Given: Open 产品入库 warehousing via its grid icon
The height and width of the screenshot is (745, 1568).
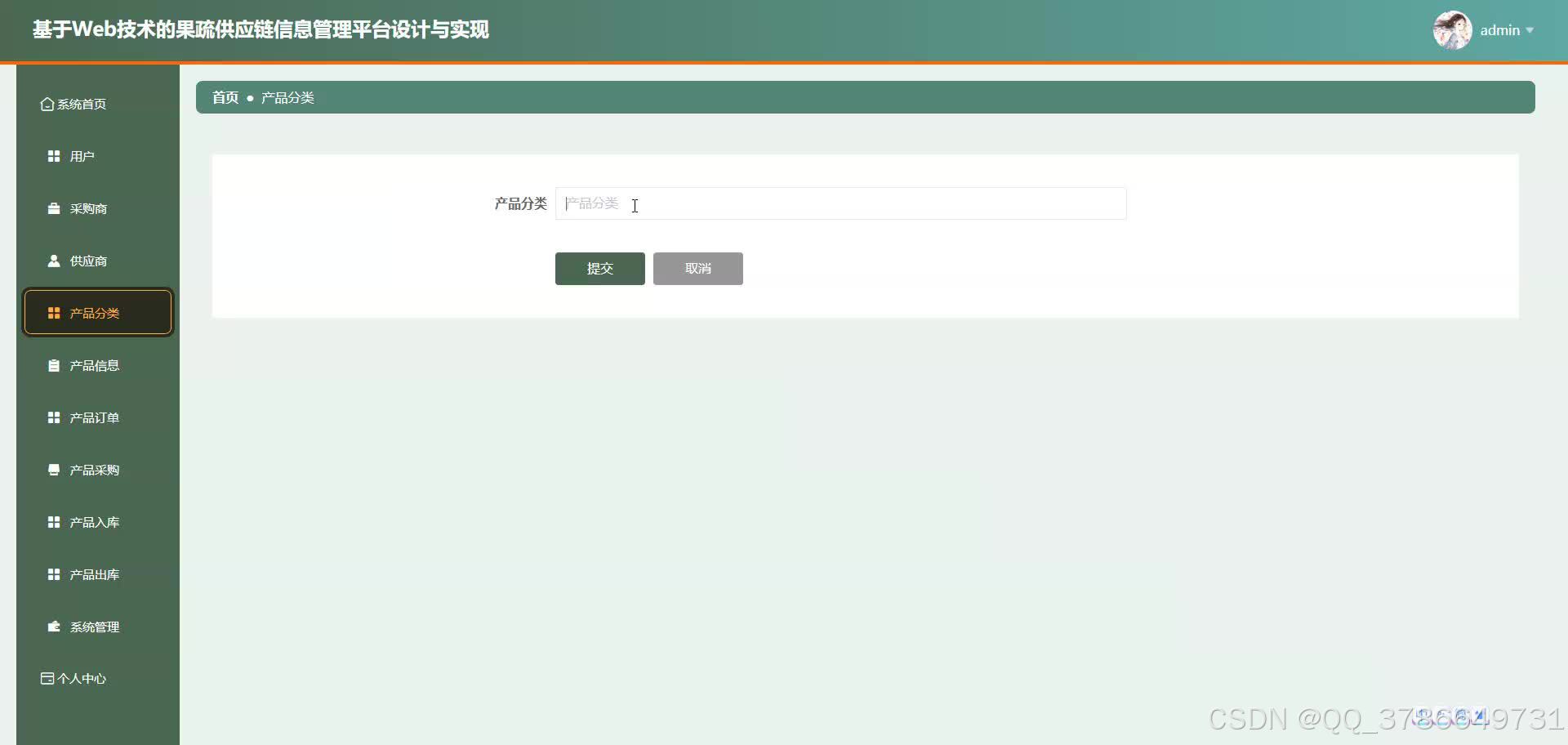Looking at the screenshot, I should coord(53,521).
